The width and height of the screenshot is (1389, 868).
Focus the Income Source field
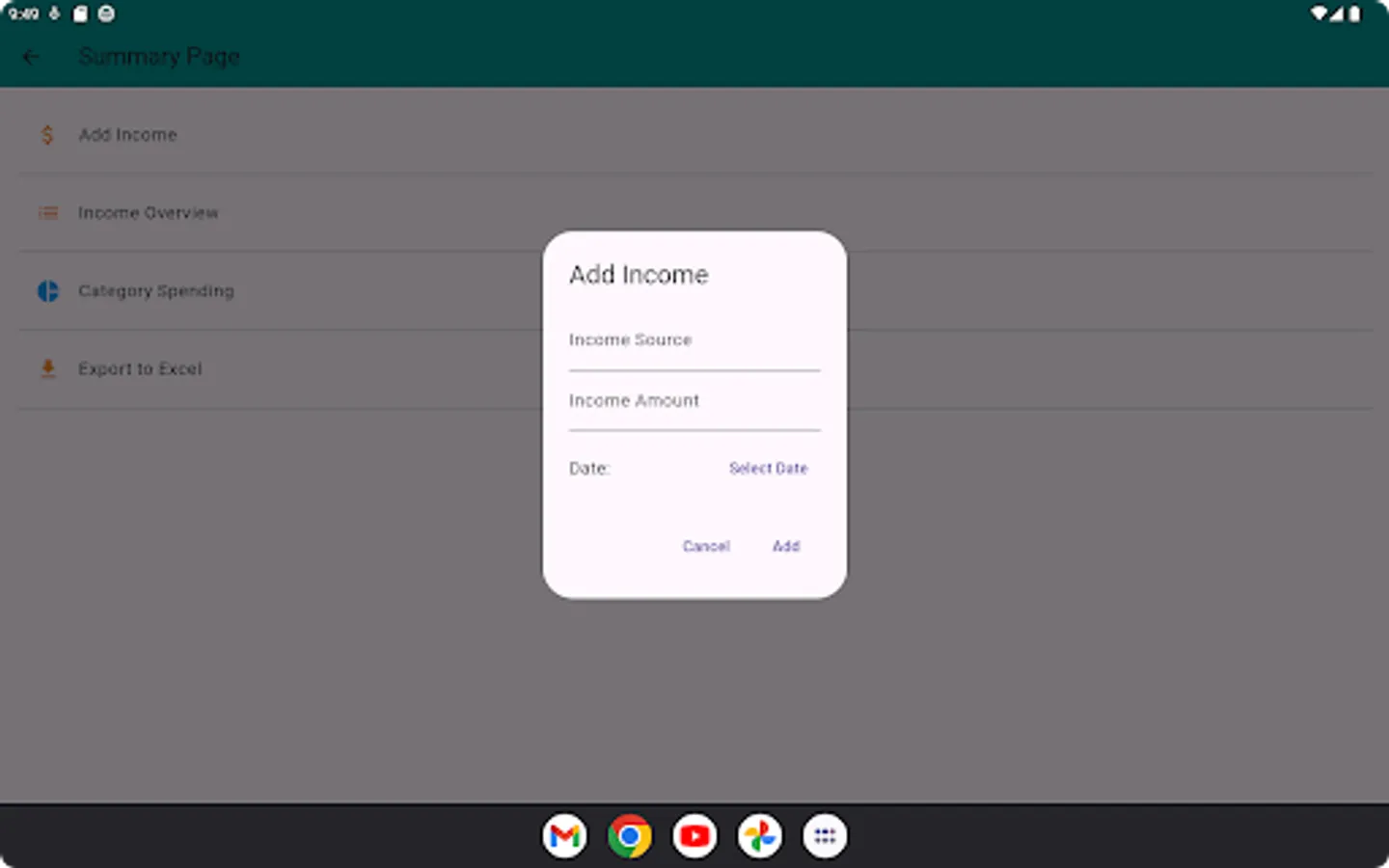(x=693, y=347)
